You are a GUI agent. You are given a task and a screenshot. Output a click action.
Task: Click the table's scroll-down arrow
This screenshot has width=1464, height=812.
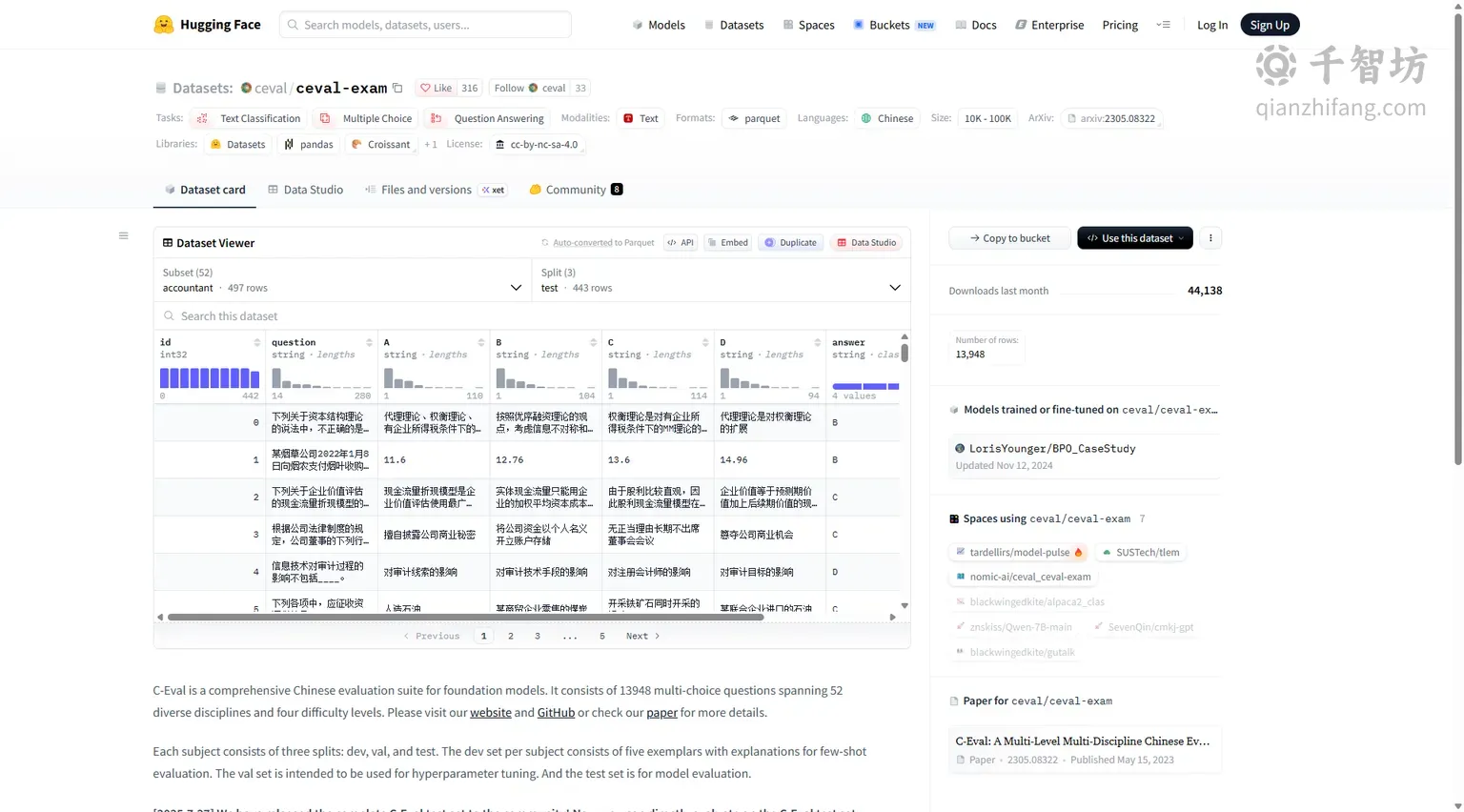(905, 605)
